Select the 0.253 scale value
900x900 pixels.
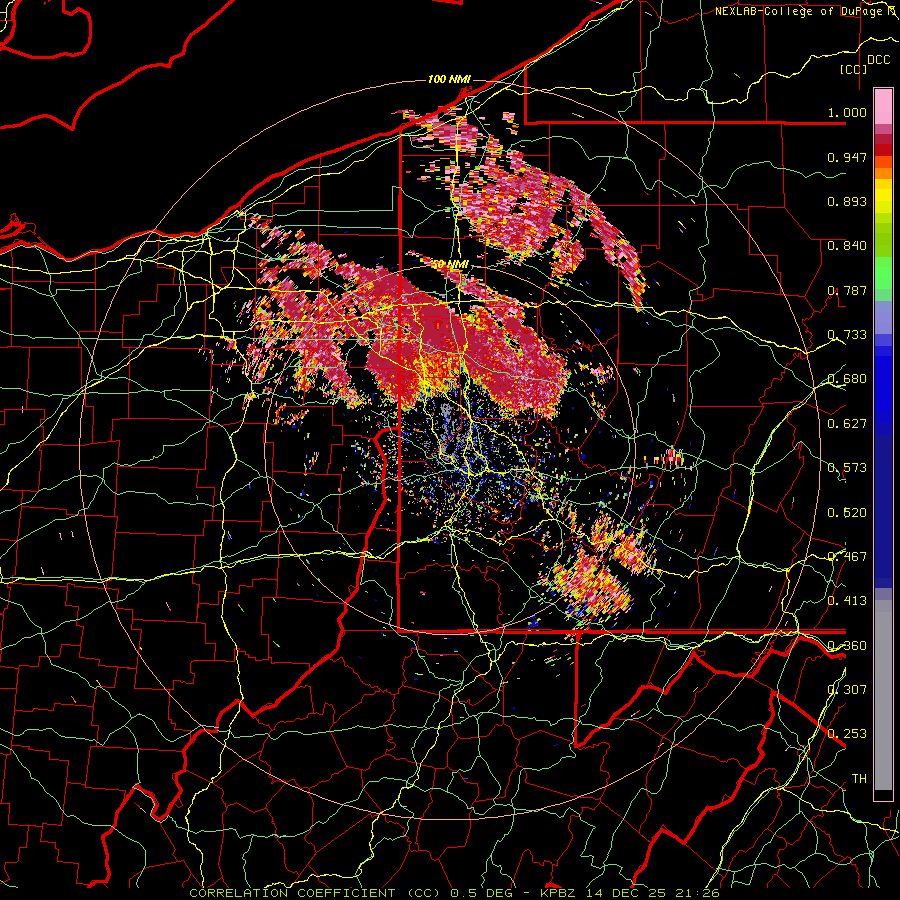pos(847,734)
